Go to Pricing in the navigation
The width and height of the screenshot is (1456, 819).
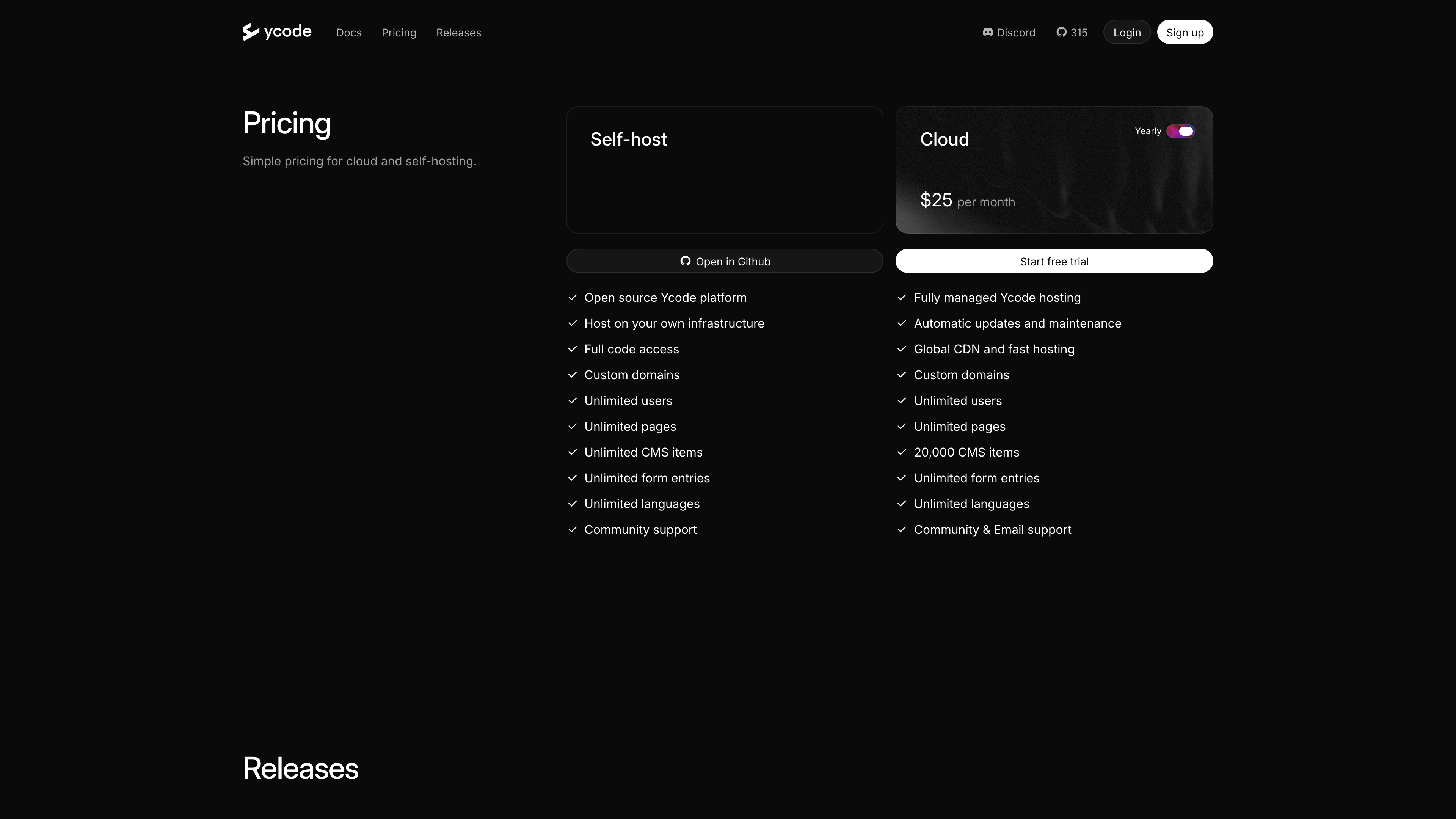click(x=399, y=33)
